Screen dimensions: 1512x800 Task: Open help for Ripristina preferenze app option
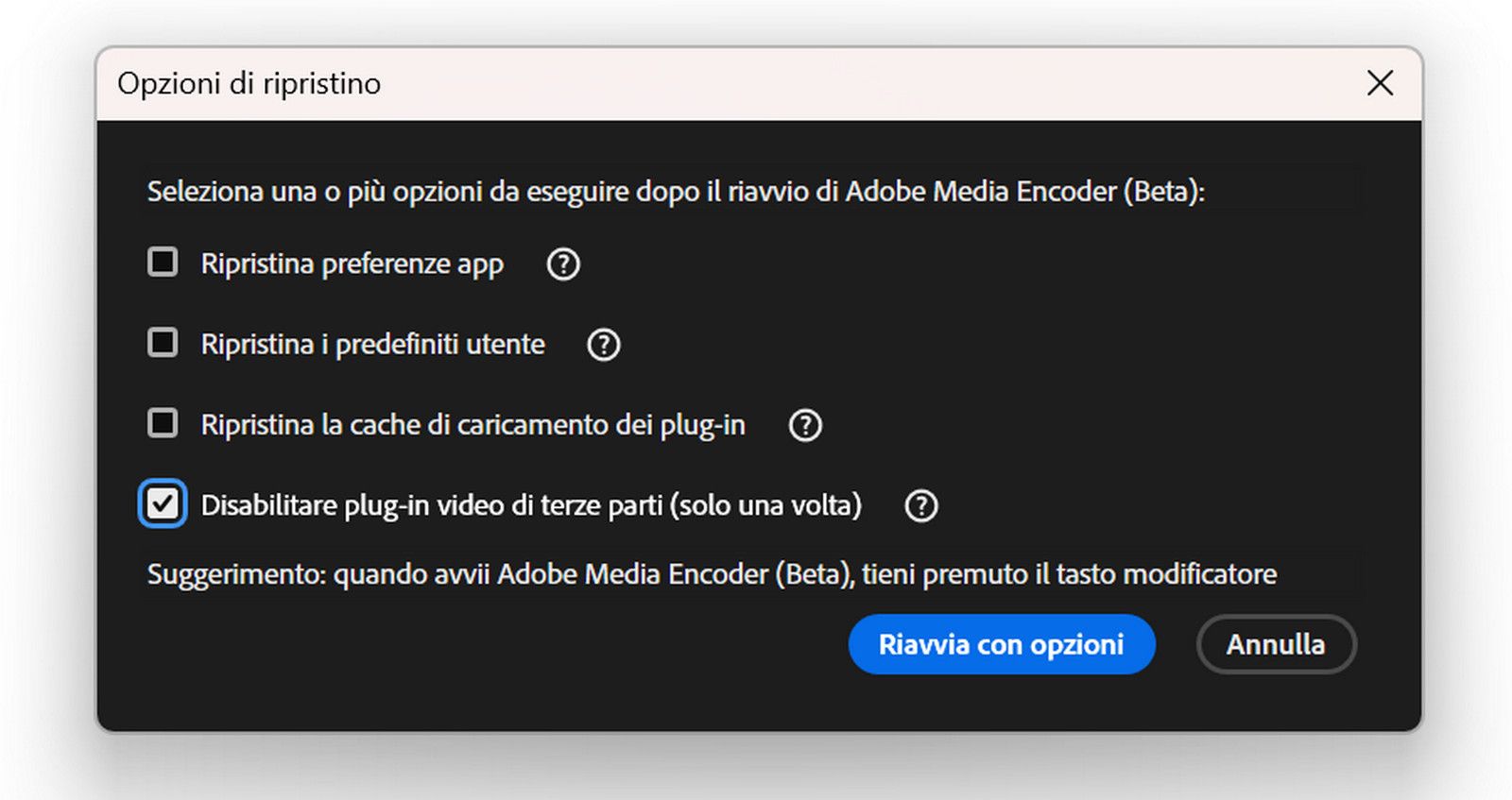tap(562, 264)
